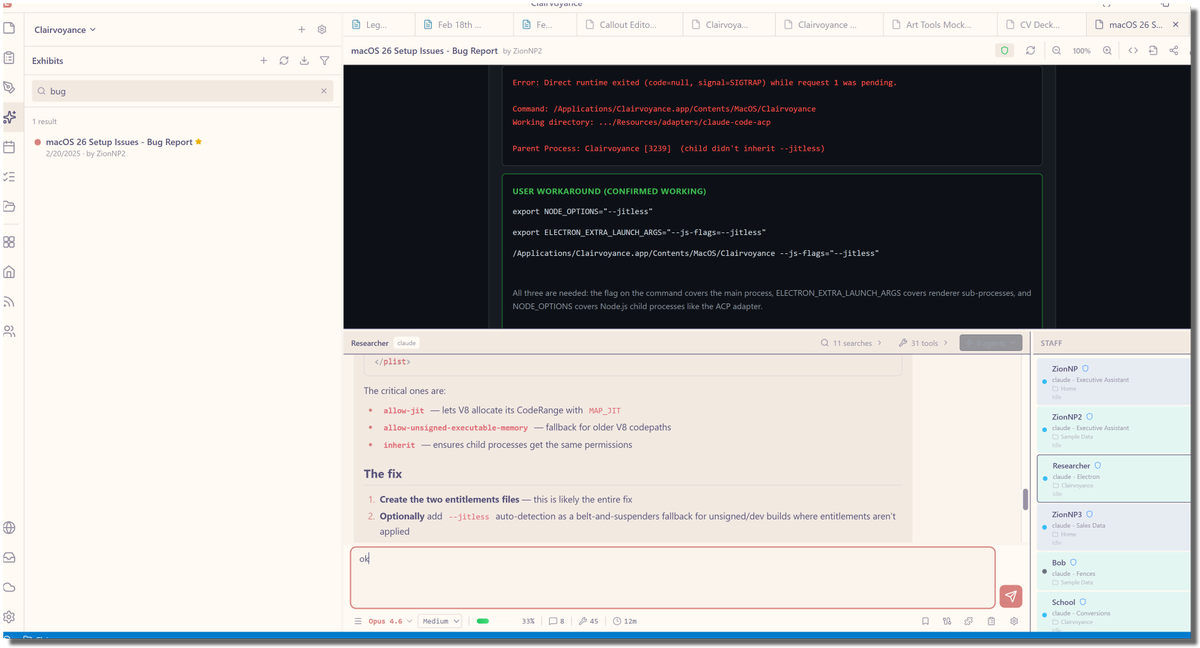Click the green context usage bar
The image size is (1200, 648).
pos(483,621)
